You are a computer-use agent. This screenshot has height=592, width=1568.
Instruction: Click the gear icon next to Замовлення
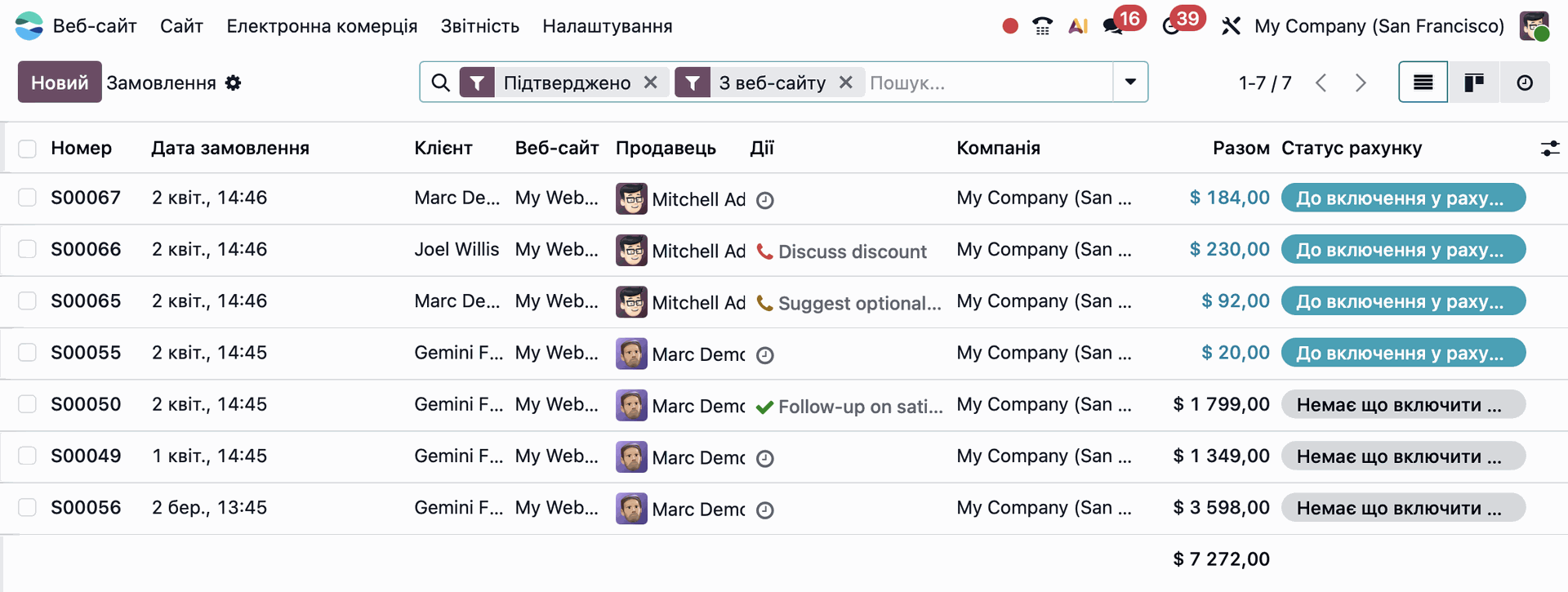pos(234,83)
